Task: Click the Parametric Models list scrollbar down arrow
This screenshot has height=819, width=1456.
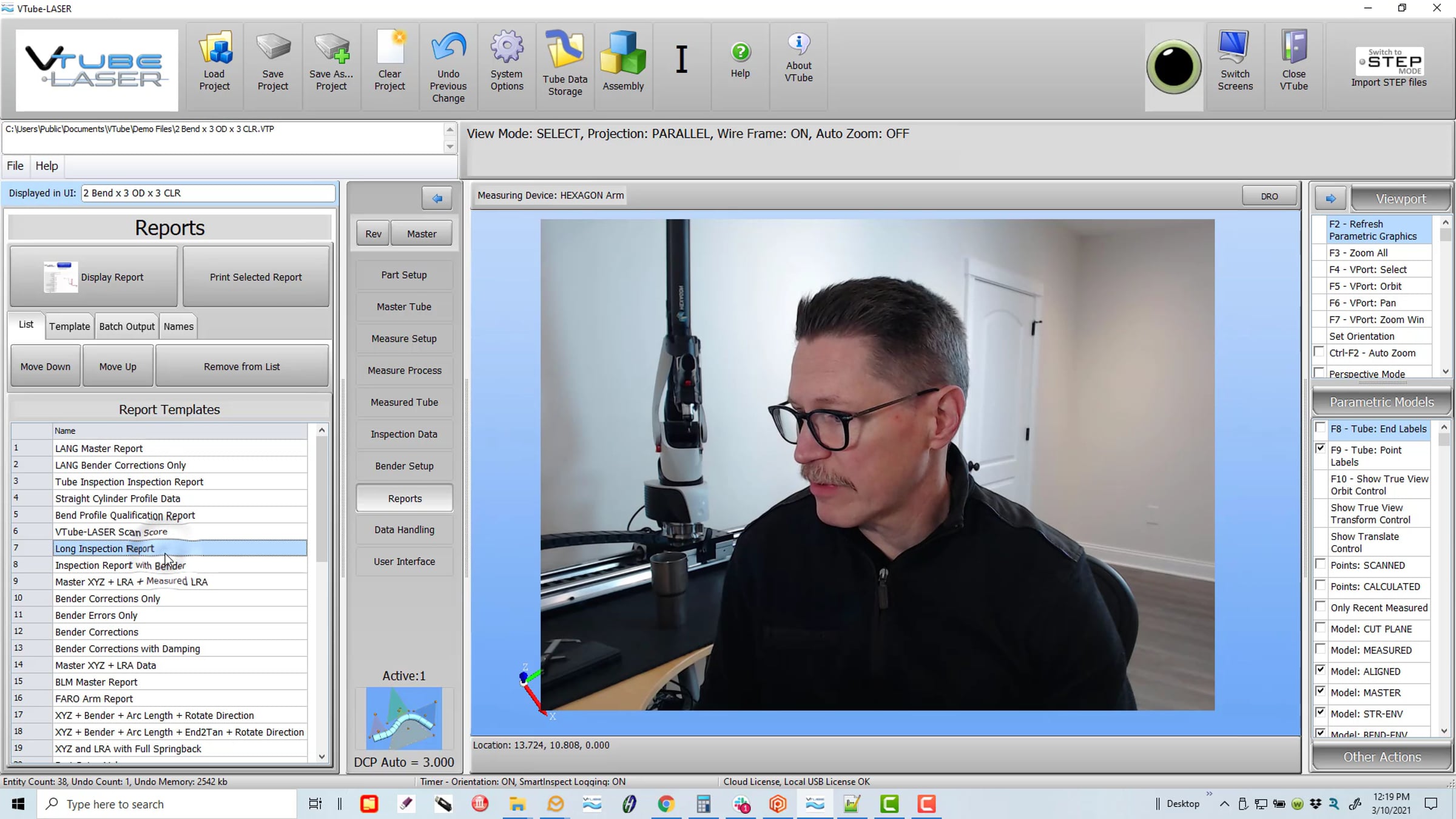Action: click(x=1444, y=731)
